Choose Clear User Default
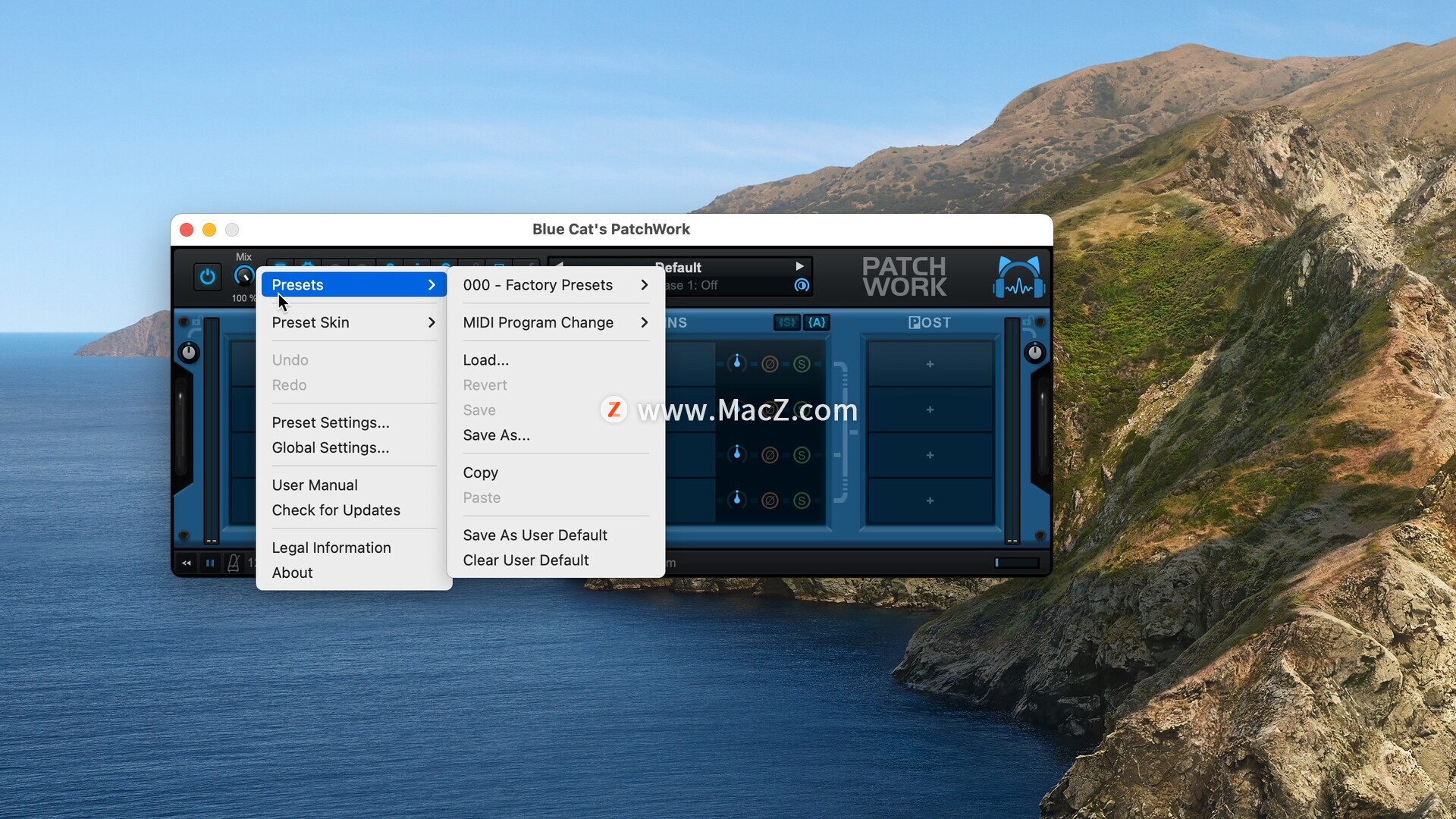The width and height of the screenshot is (1456, 819). pyautogui.click(x=556, y=560)
